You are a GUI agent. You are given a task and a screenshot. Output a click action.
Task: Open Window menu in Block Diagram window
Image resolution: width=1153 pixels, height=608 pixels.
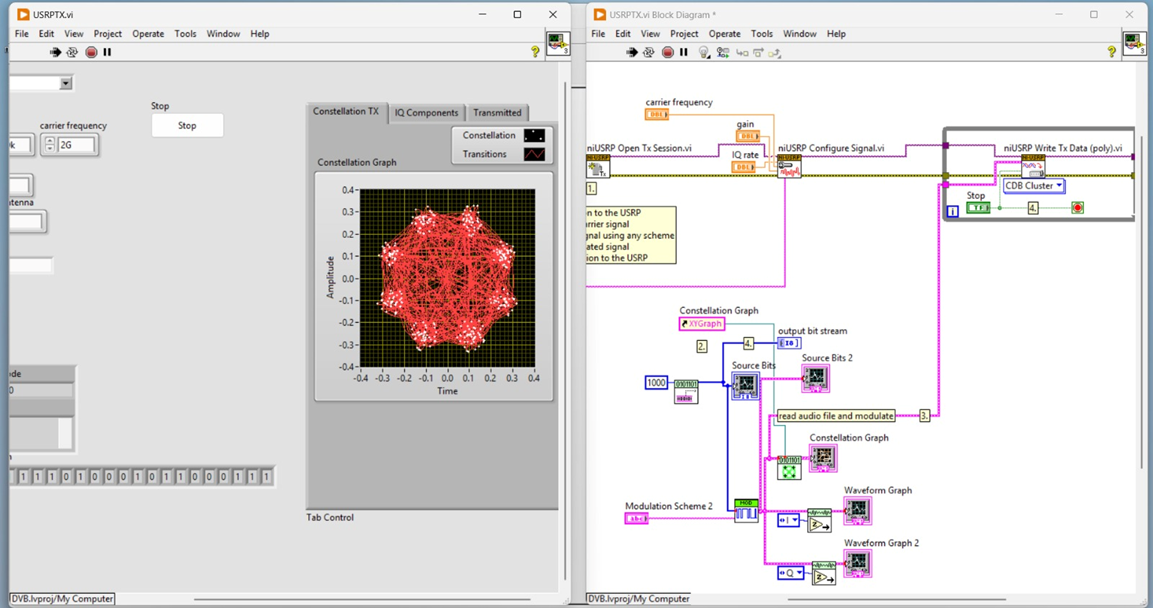pos(799,34)
